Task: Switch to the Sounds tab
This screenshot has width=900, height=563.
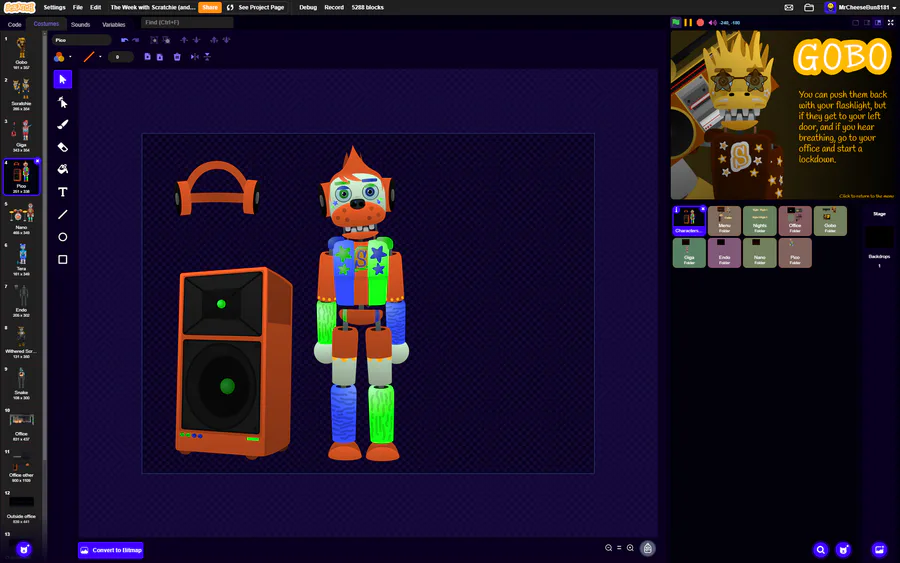Action: pos(80,25)
